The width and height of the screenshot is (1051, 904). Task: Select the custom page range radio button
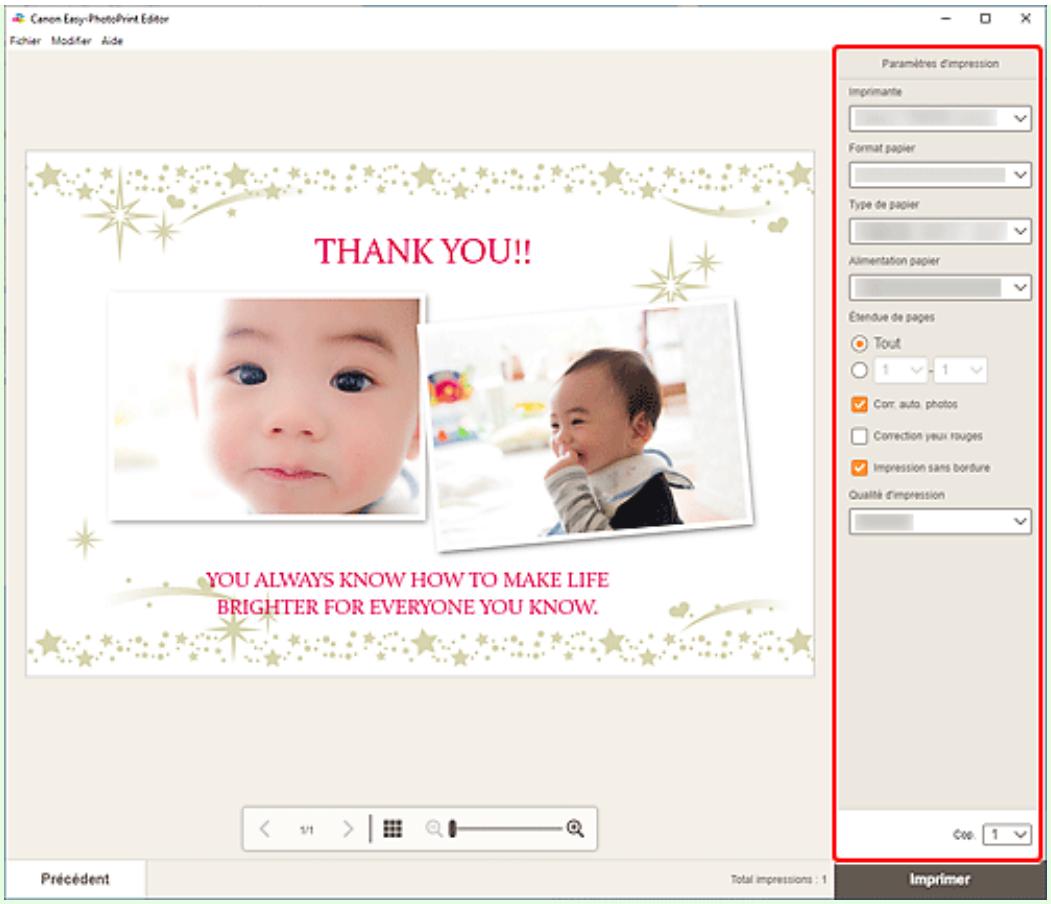pos(859,370)
